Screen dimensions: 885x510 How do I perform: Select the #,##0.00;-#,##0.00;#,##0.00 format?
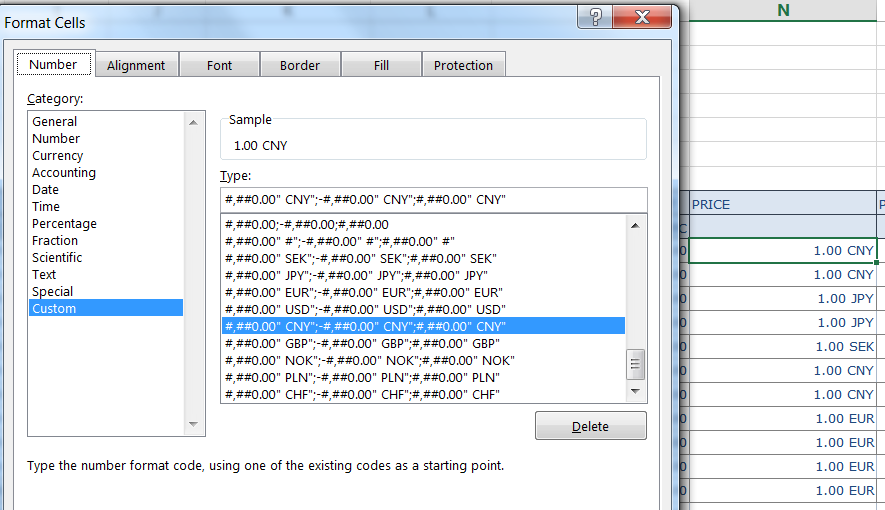pyautogui.click(x=423, y=225)
